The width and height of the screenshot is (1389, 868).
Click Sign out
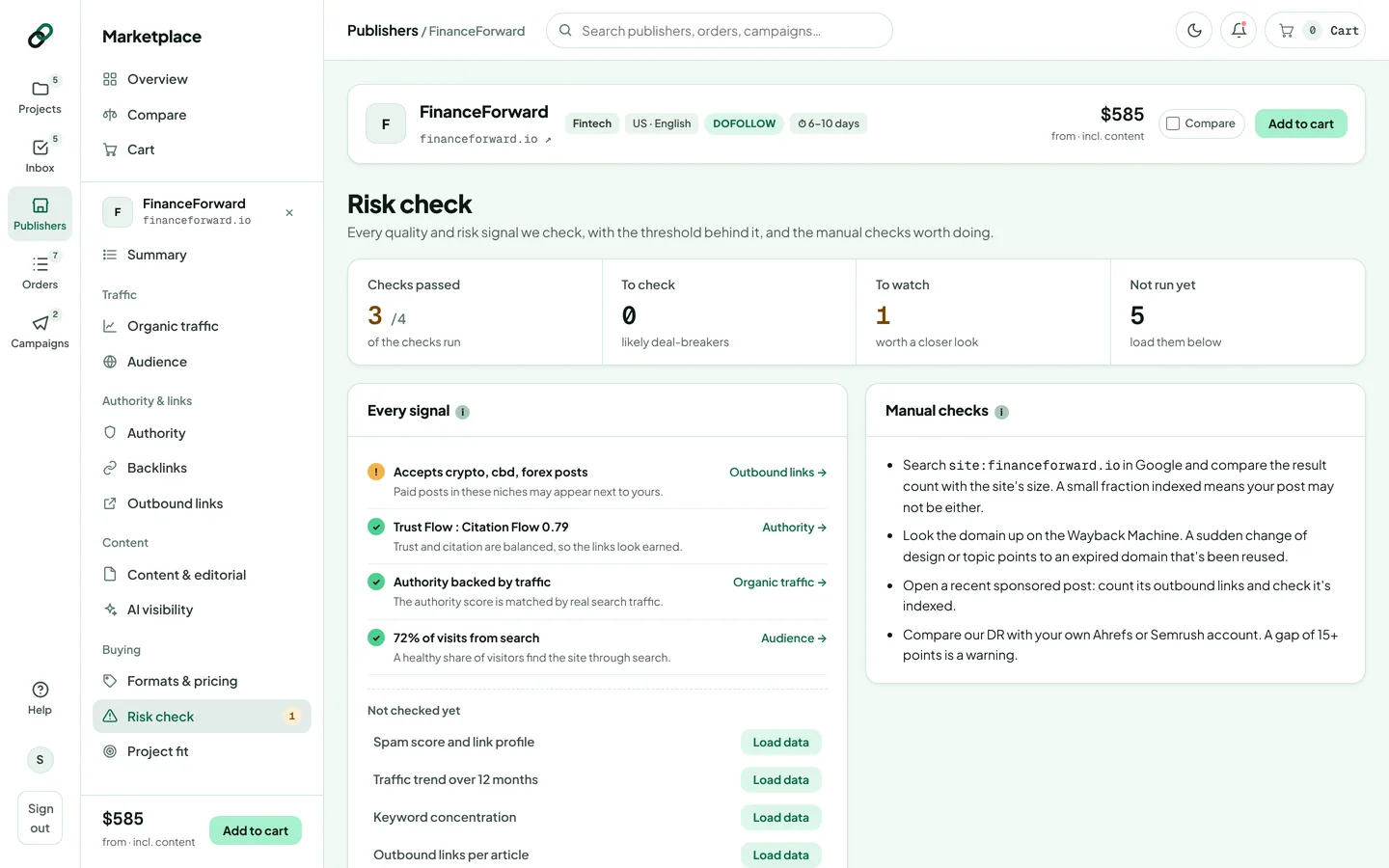(40, 818)
